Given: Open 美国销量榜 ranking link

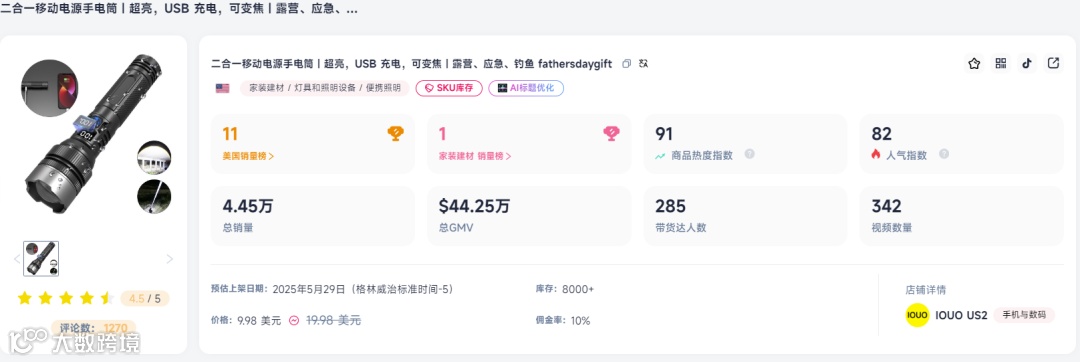Looking at the screenshot, I should tap(248, 156).
